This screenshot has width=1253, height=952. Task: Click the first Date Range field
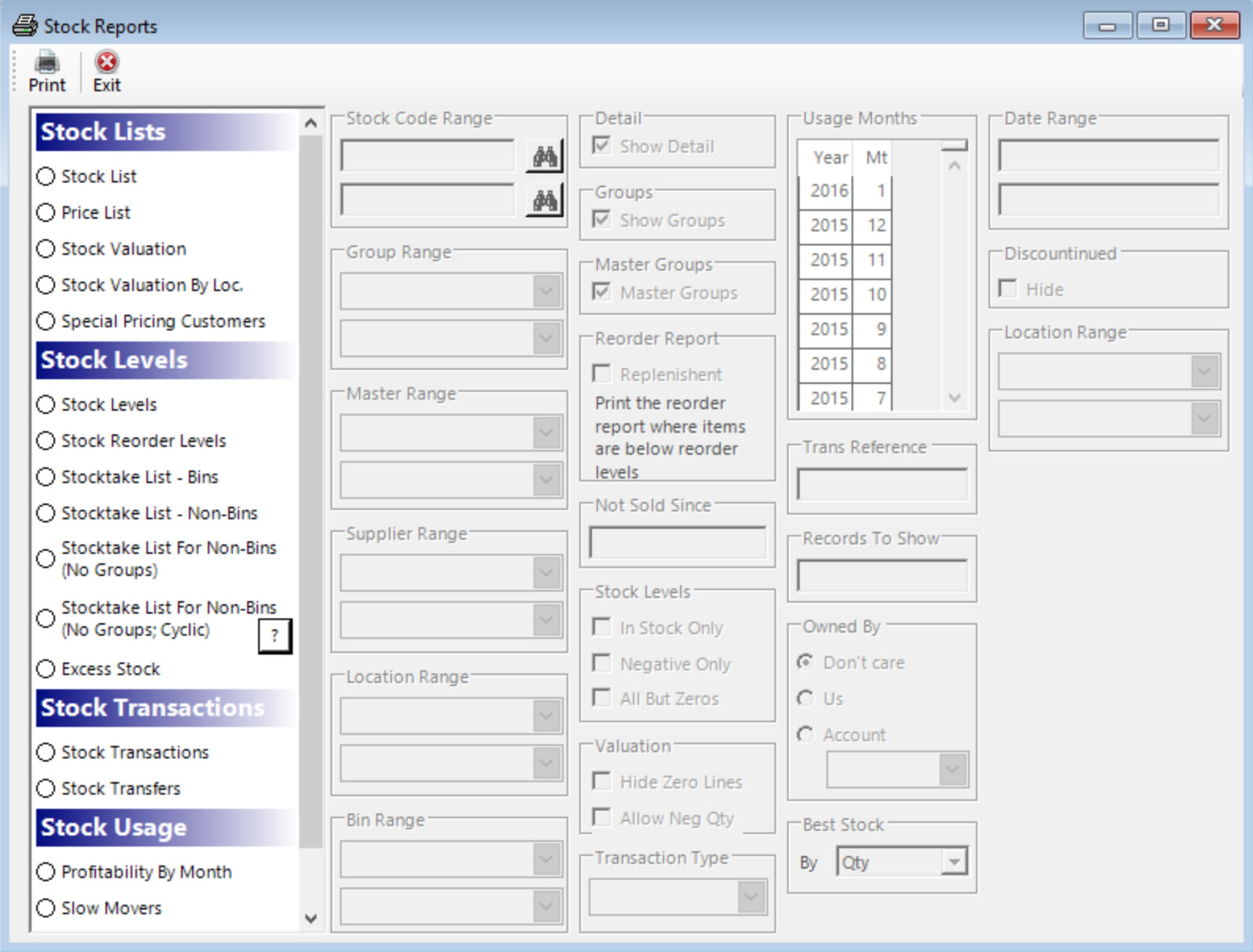[1109, 156]
